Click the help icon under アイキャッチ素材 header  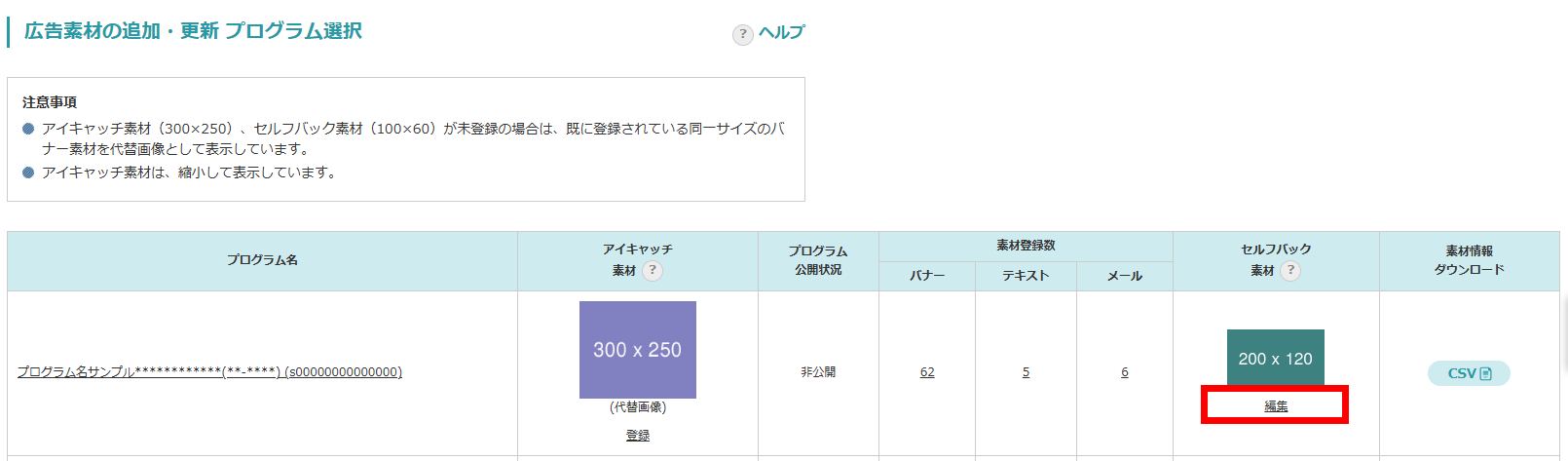[653, 271]
